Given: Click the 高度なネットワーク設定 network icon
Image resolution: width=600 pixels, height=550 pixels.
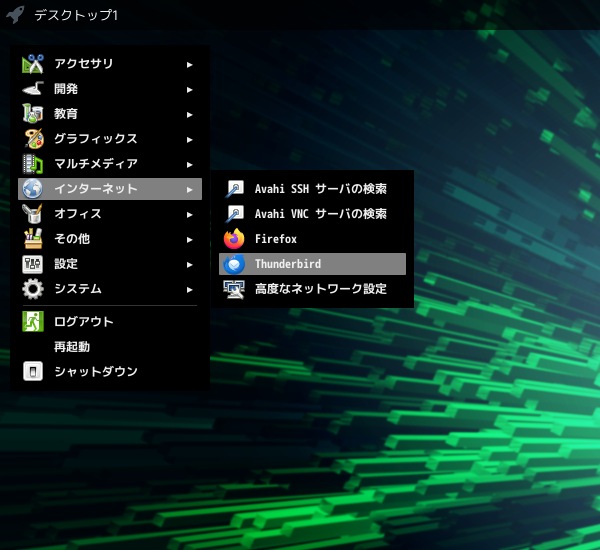Looking at the screenshot, I should [234, 289].
